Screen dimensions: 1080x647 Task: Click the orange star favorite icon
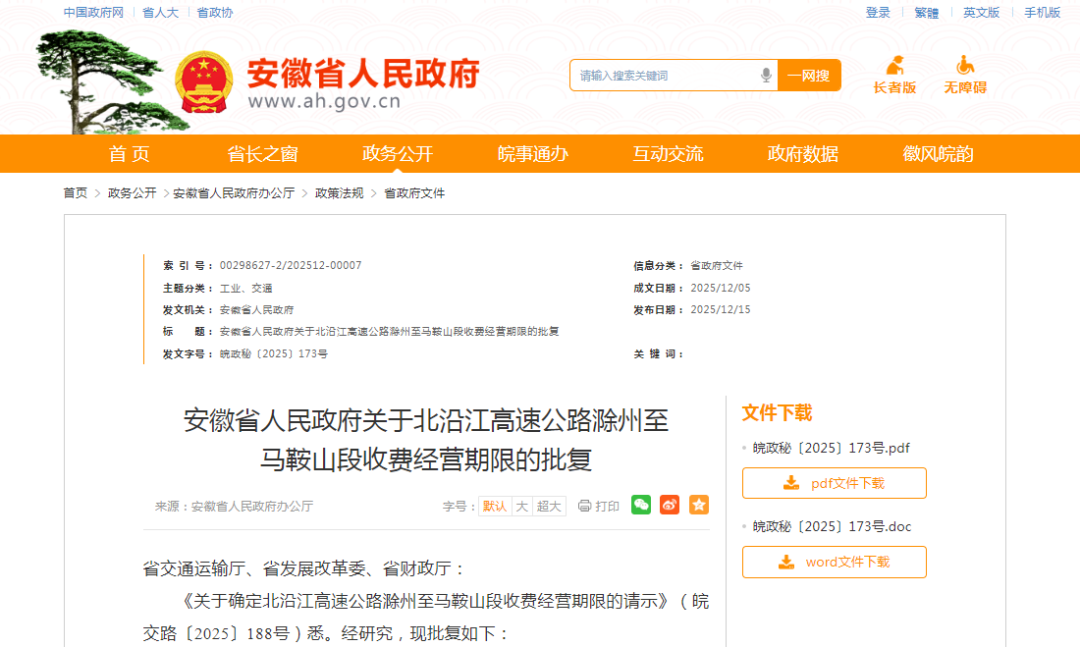click(x=699, y=505)
